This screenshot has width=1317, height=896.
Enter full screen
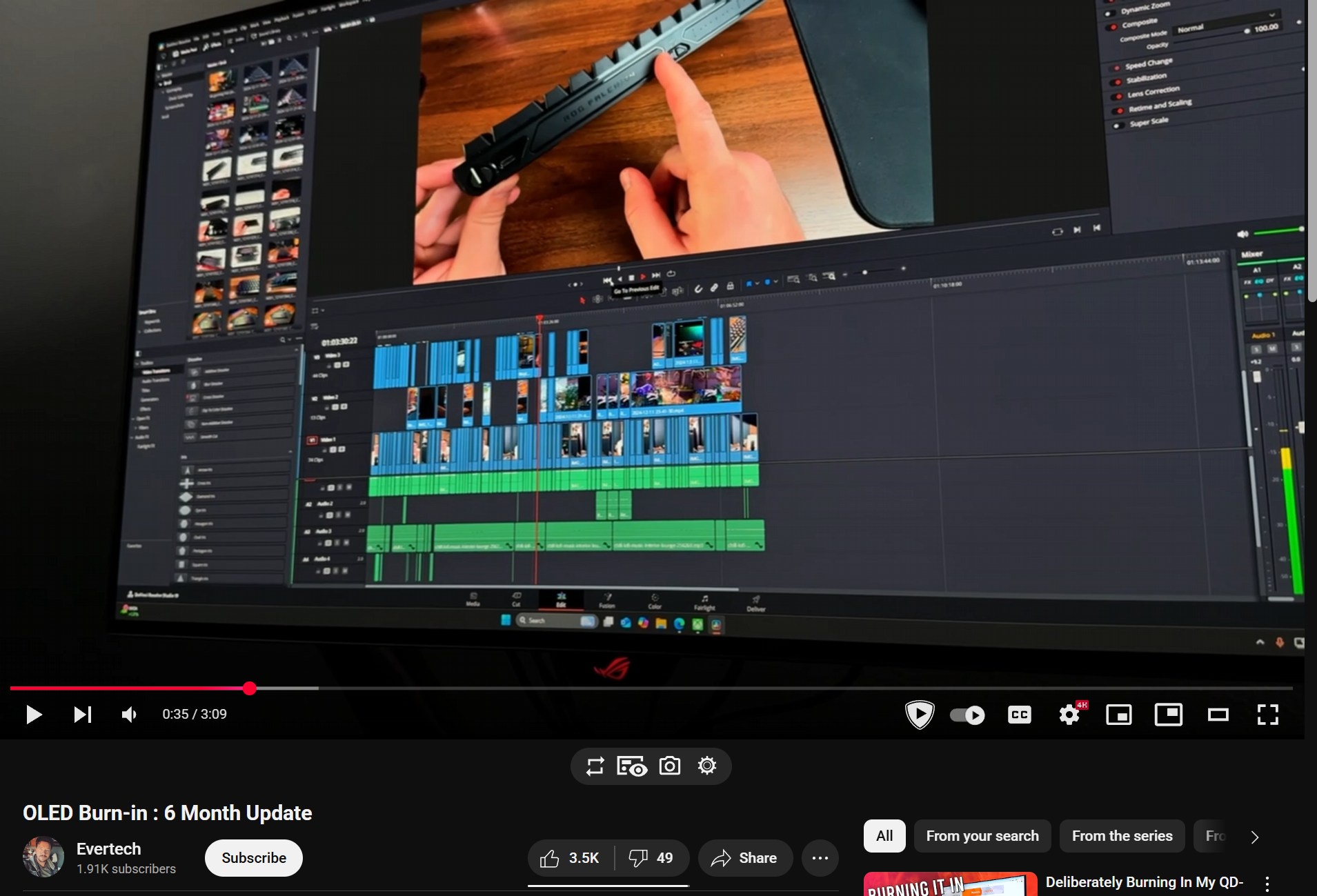click(x=1268, y=715)
